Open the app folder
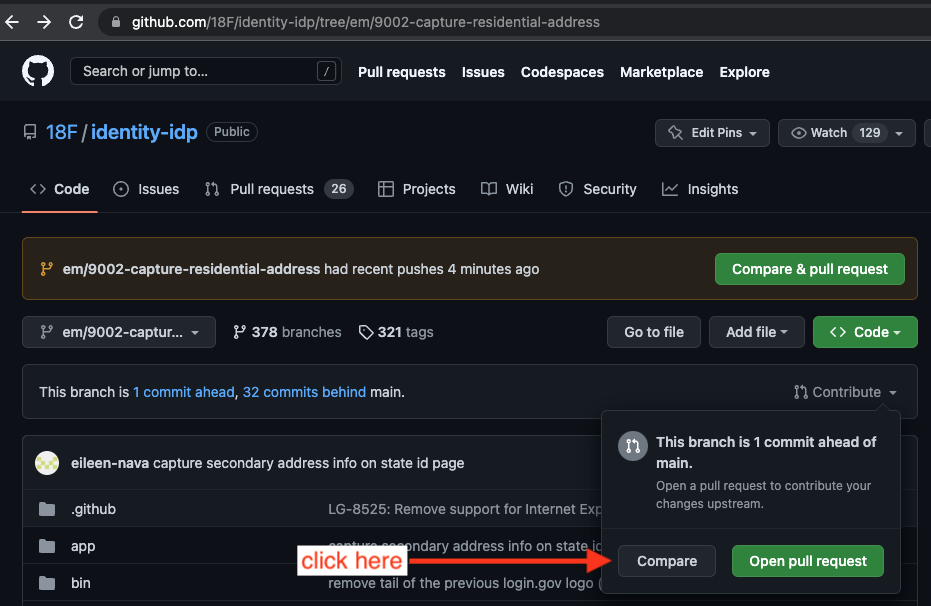 click(83, 546)
